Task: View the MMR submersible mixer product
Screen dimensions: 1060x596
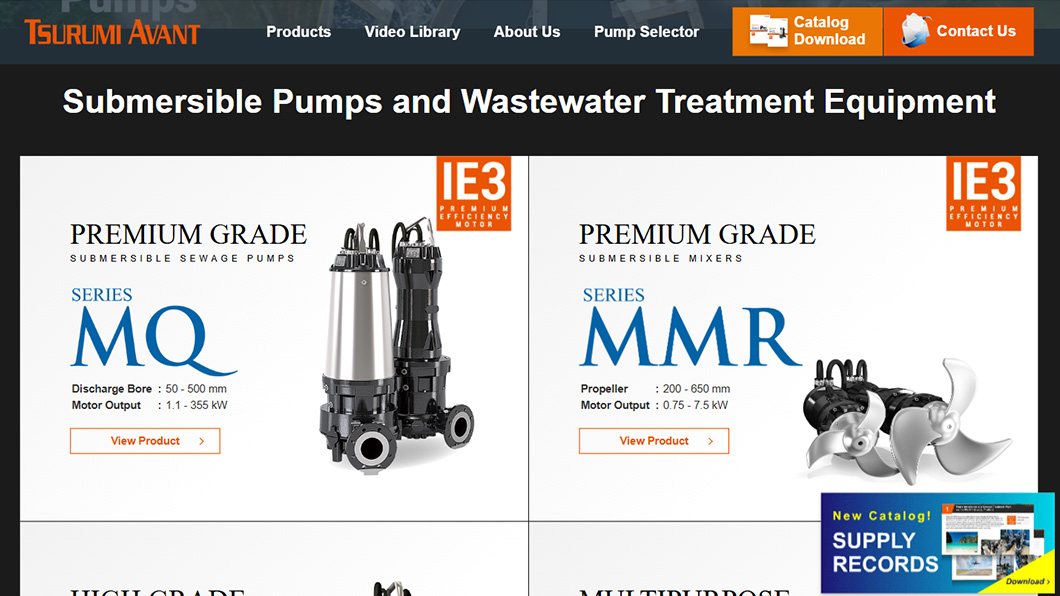Action: pos(654,441)
